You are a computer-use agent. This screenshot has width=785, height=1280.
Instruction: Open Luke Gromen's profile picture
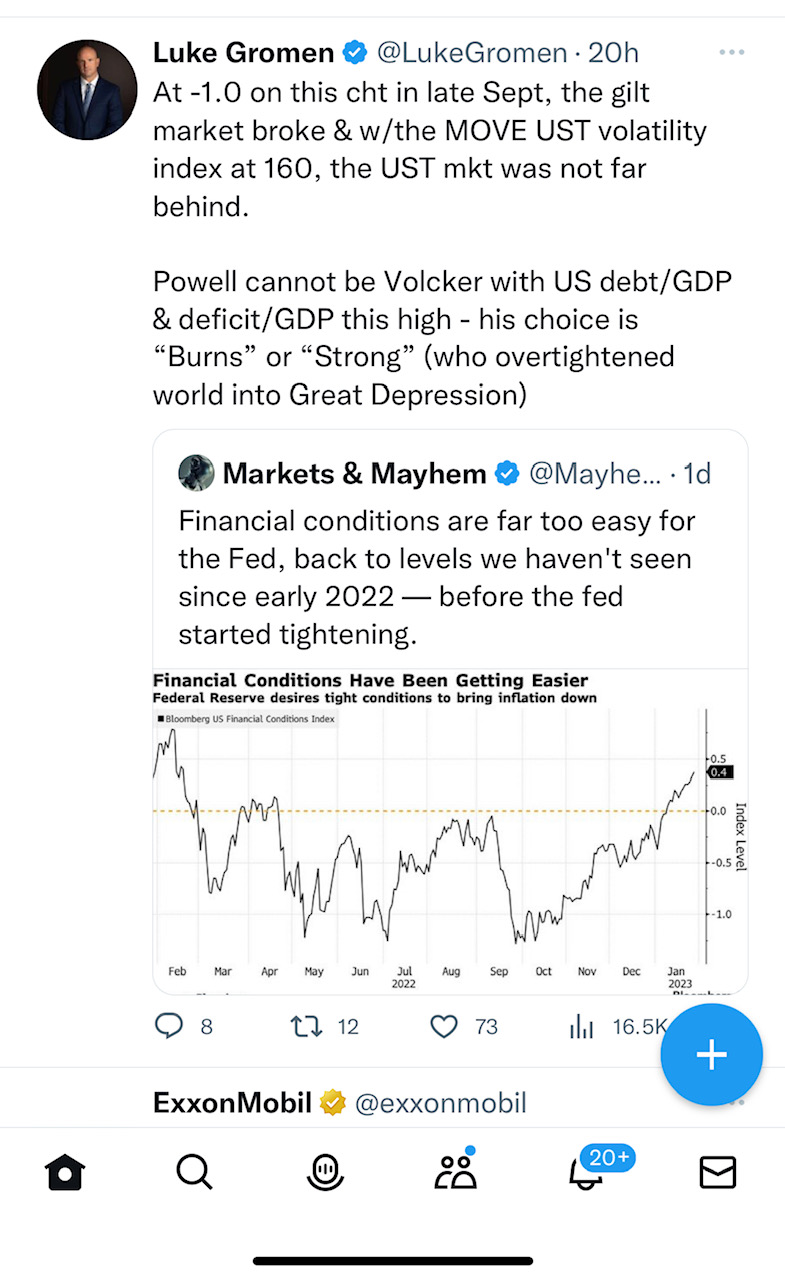[x=87, y=90]
